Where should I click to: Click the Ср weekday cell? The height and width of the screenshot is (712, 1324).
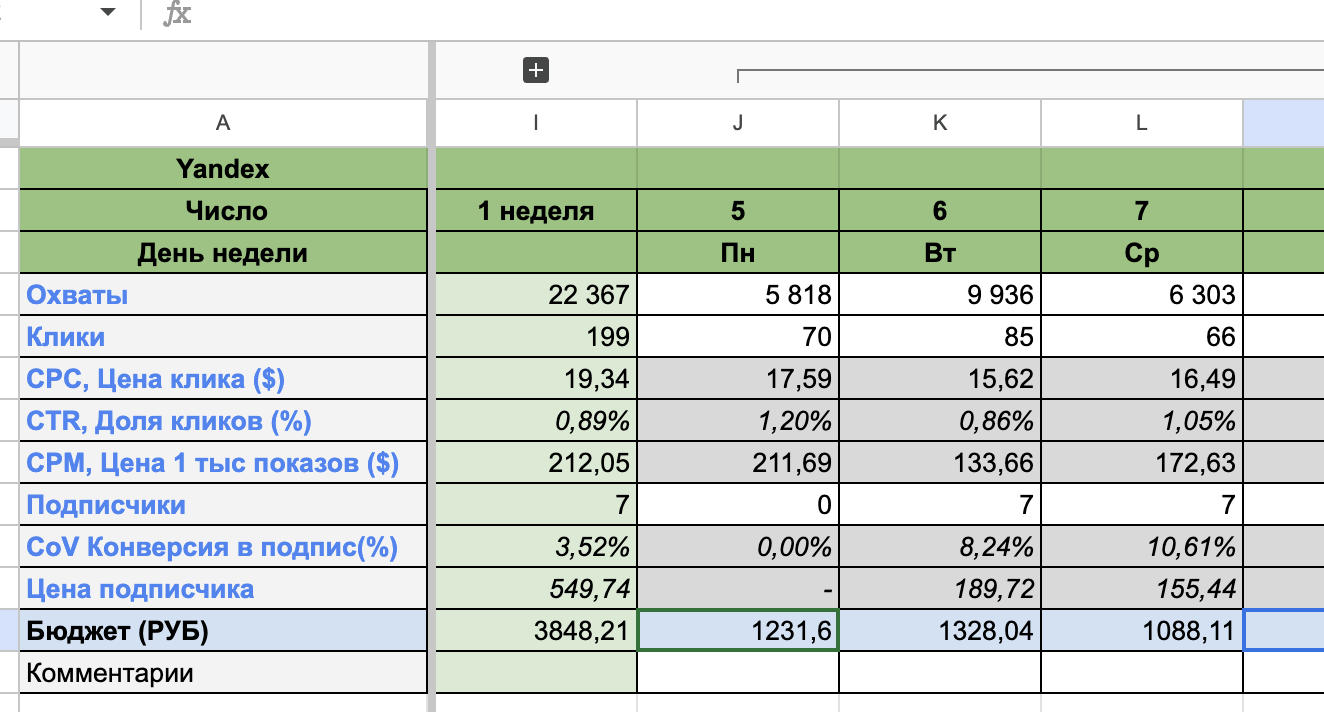pos(1142,253)
